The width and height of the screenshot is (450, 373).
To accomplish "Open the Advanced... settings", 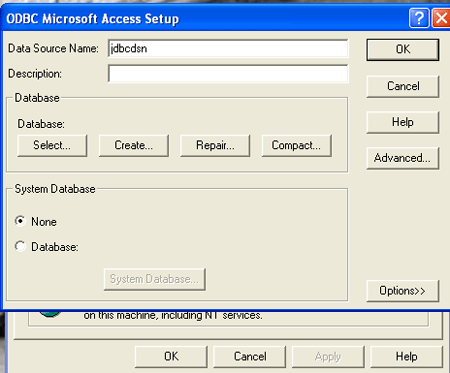I will [x=403, y=158].
